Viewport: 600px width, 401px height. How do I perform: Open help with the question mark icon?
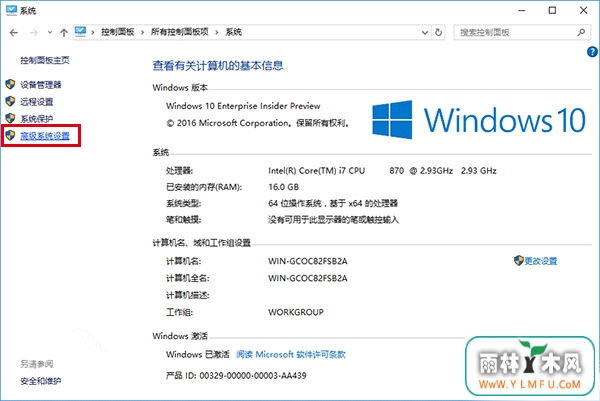(592, 52)
